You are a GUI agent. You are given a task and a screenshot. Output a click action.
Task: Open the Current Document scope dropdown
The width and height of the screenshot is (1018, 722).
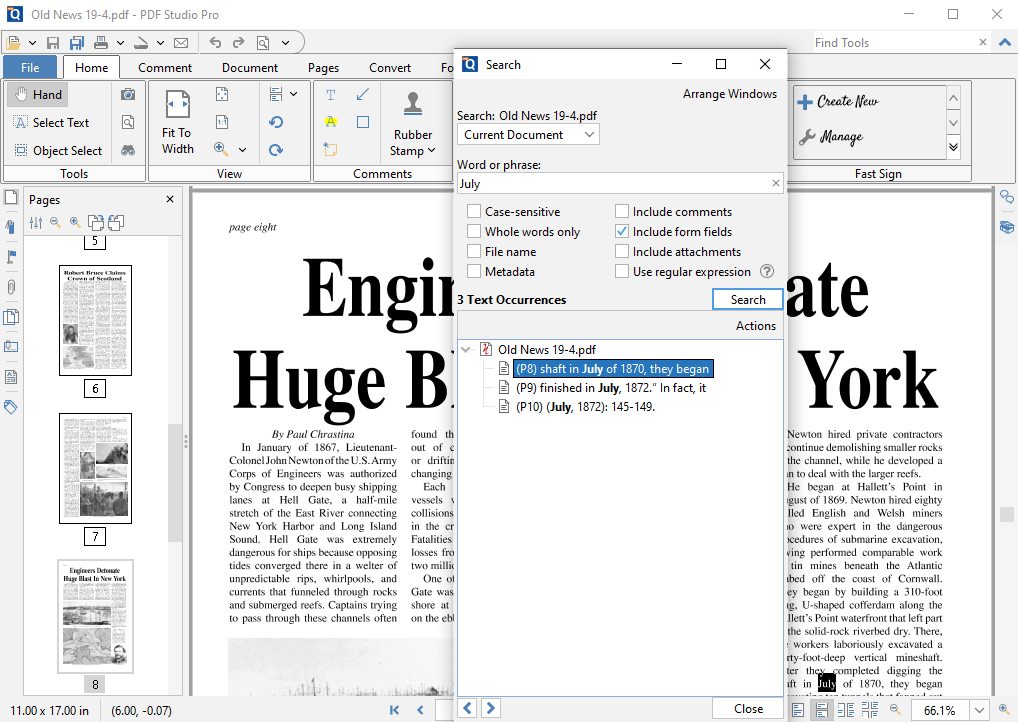528,135
